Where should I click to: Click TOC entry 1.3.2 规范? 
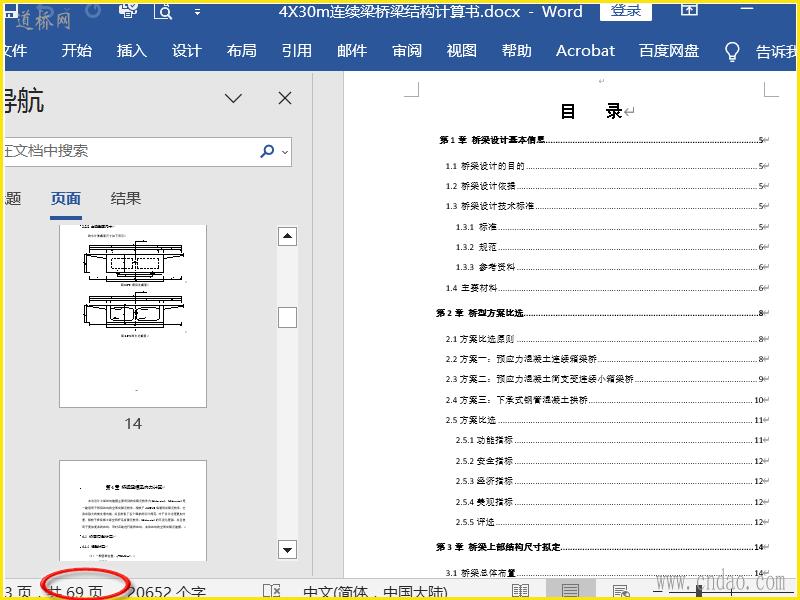tap(612, 247)
